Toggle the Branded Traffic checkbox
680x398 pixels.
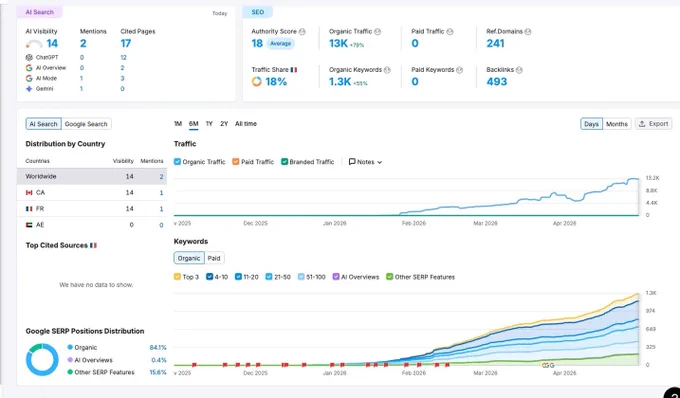coord(284,162)
